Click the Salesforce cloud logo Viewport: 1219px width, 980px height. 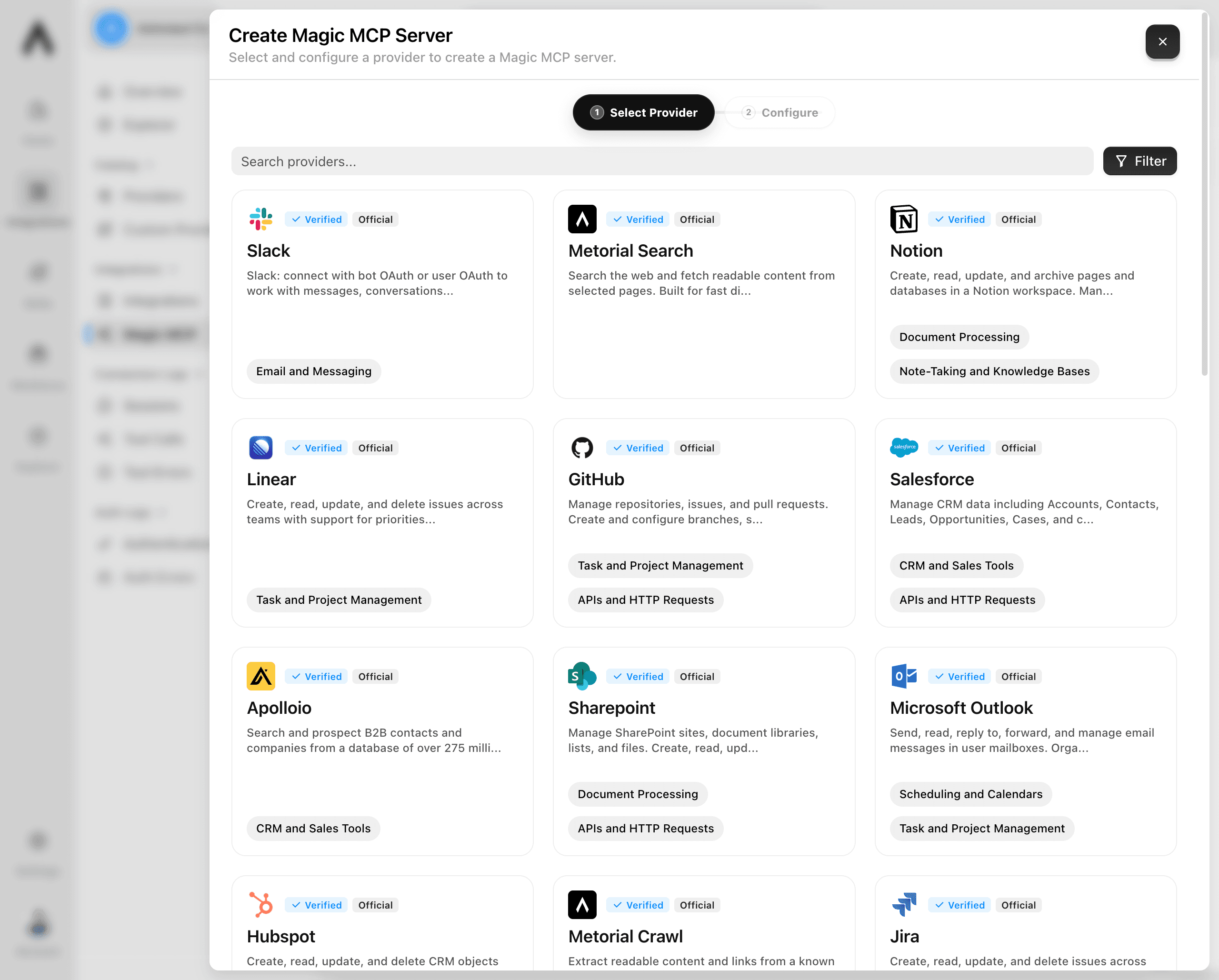(903, 447)
